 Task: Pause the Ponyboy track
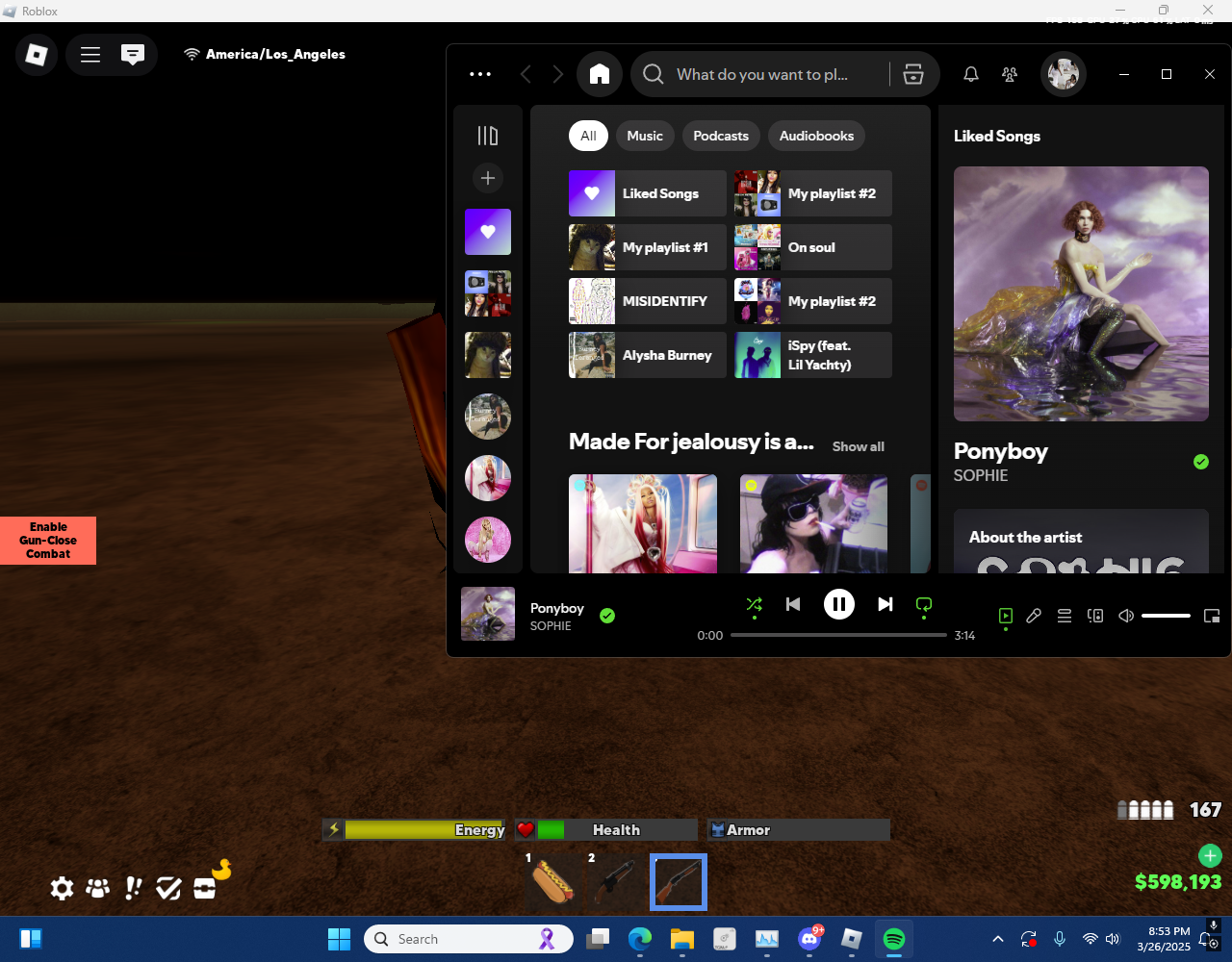pyautogui.click(x=839, y=604)
